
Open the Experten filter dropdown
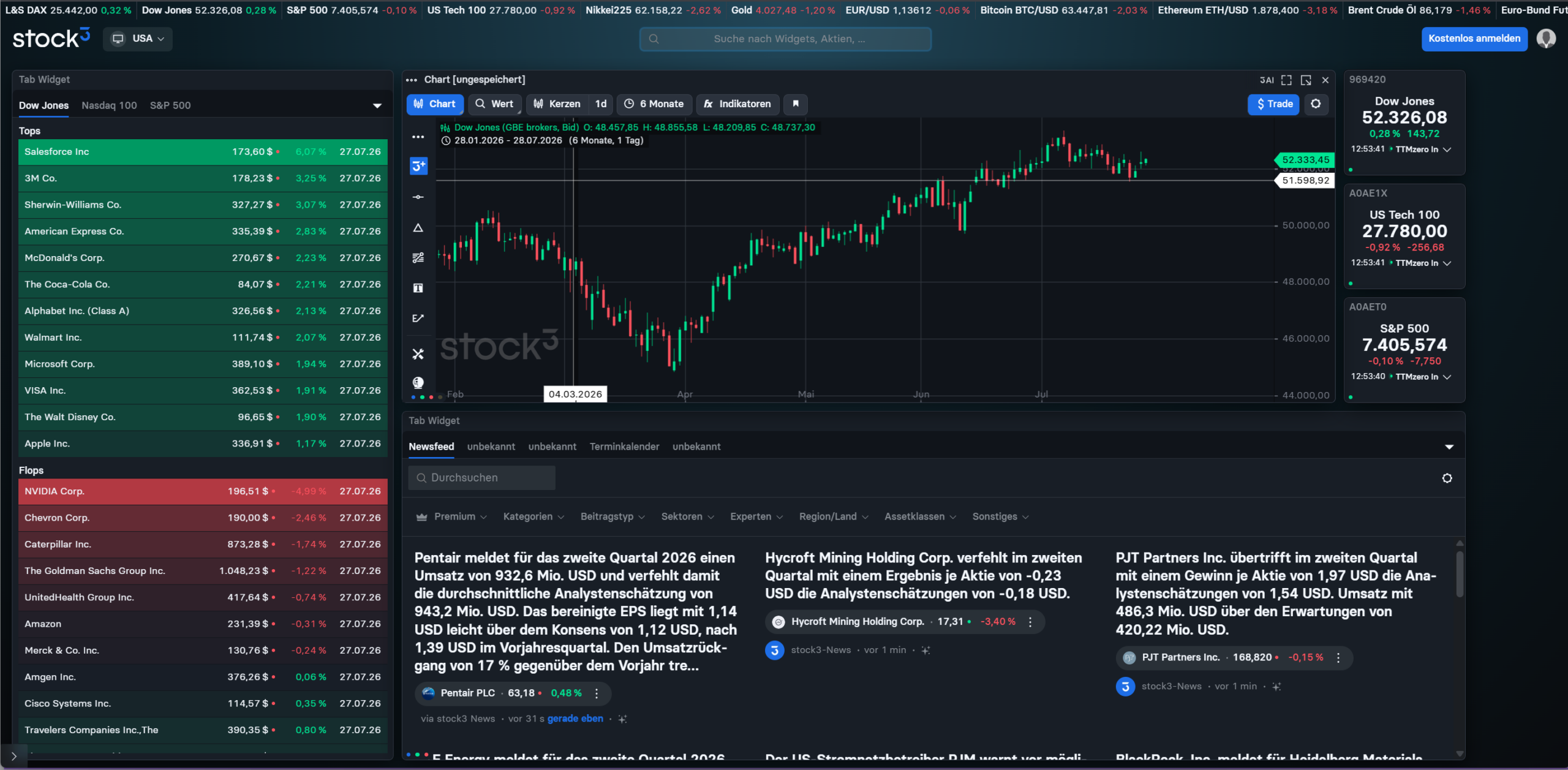[x=756, y=517]
